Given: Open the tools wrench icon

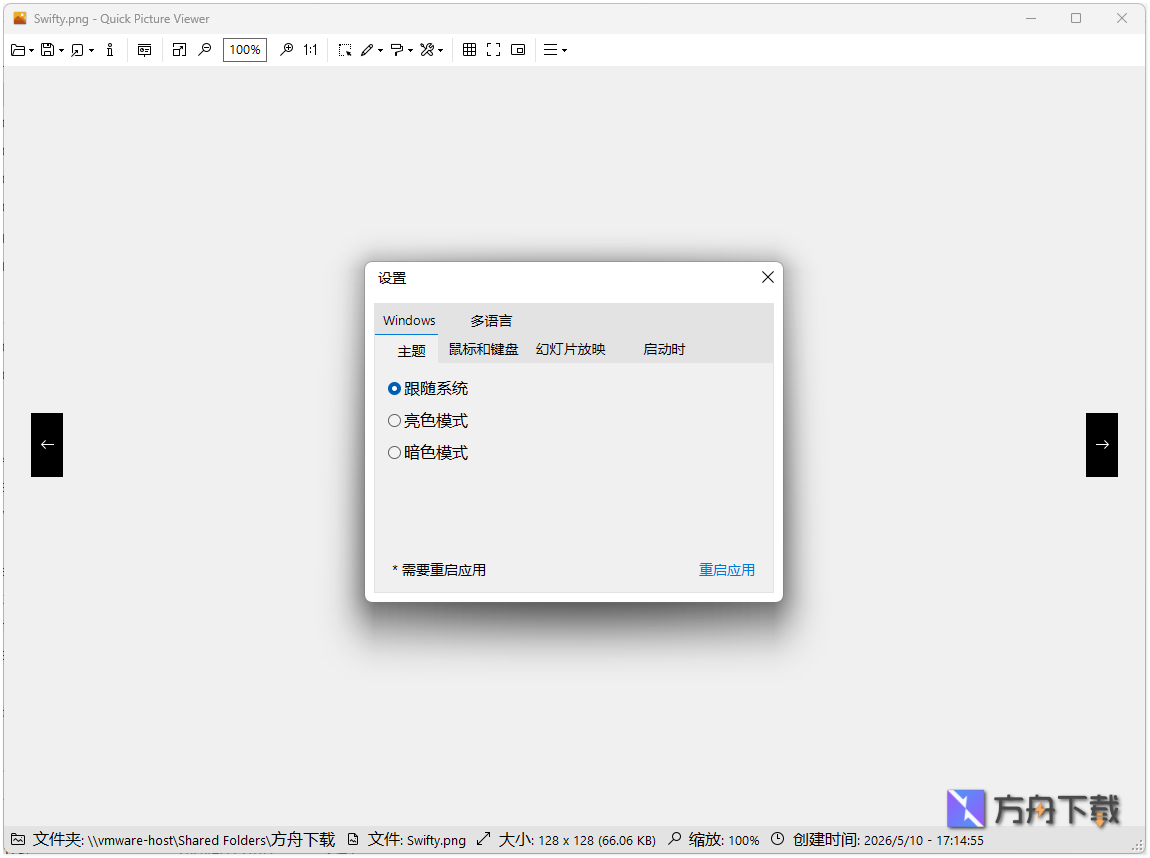Looking at the screenshot, I should coord(427,50).
